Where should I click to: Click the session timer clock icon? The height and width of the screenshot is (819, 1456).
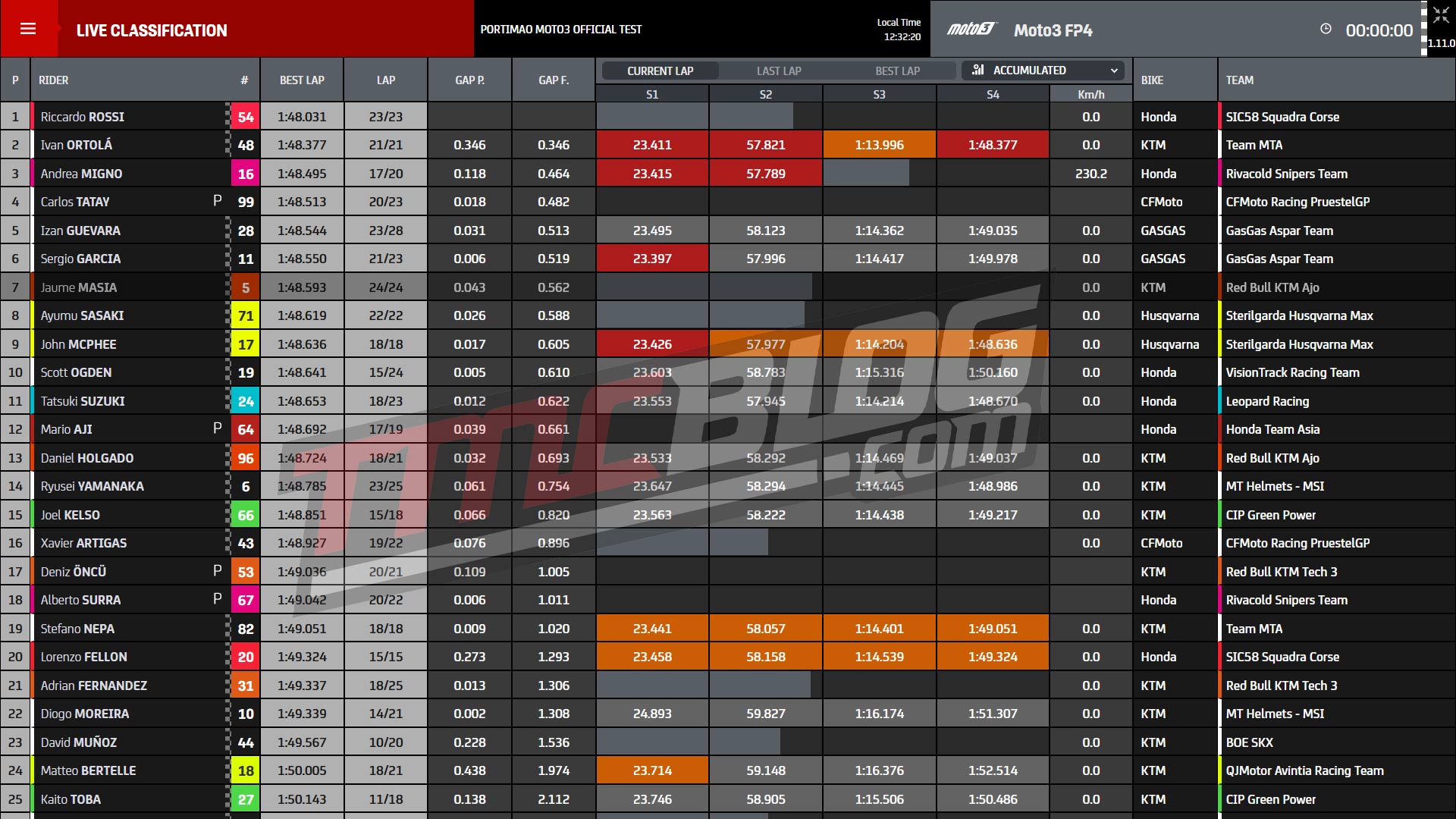pos(1326,29)
